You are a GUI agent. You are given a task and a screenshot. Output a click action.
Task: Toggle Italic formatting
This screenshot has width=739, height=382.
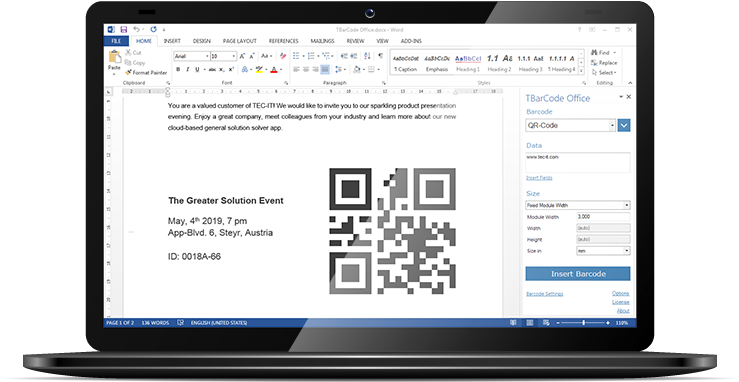(188, 70)
